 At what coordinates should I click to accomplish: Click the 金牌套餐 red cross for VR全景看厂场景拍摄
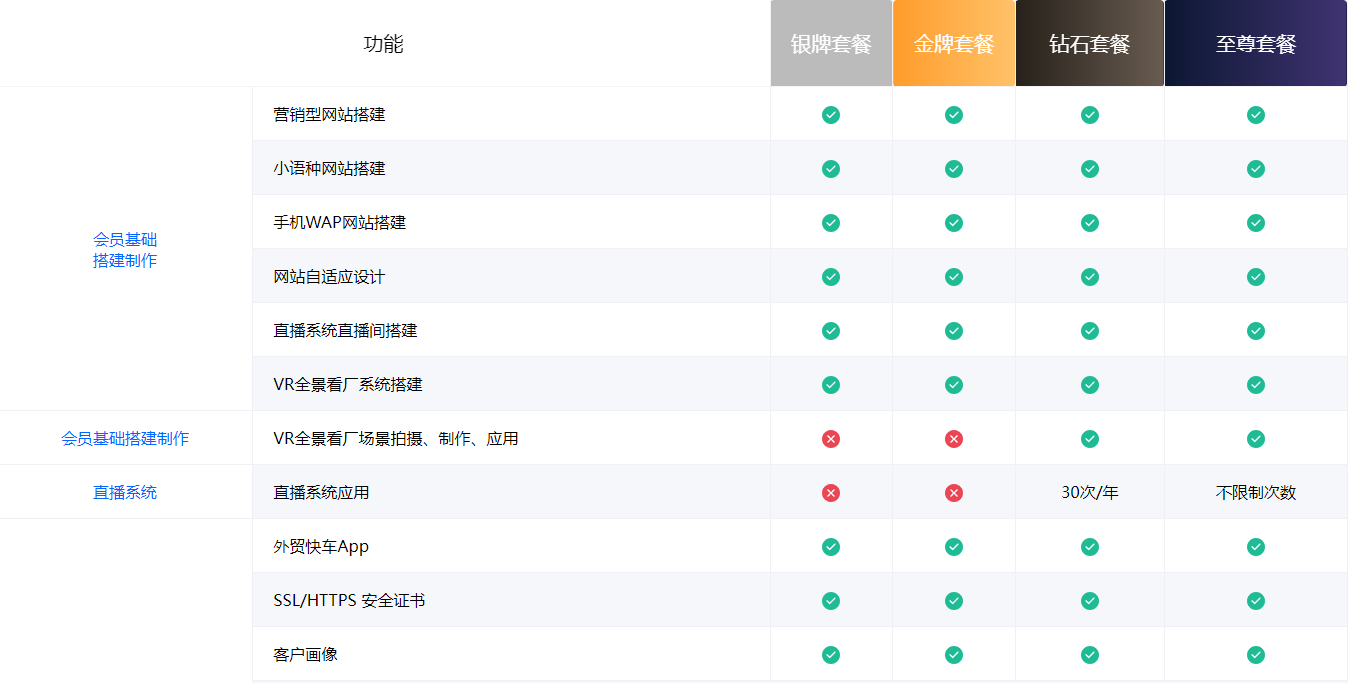[954, 439]
